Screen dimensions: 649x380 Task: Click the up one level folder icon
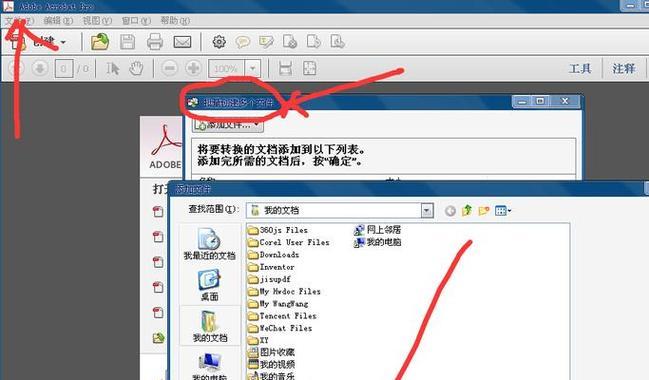click(x=467, y=211)
